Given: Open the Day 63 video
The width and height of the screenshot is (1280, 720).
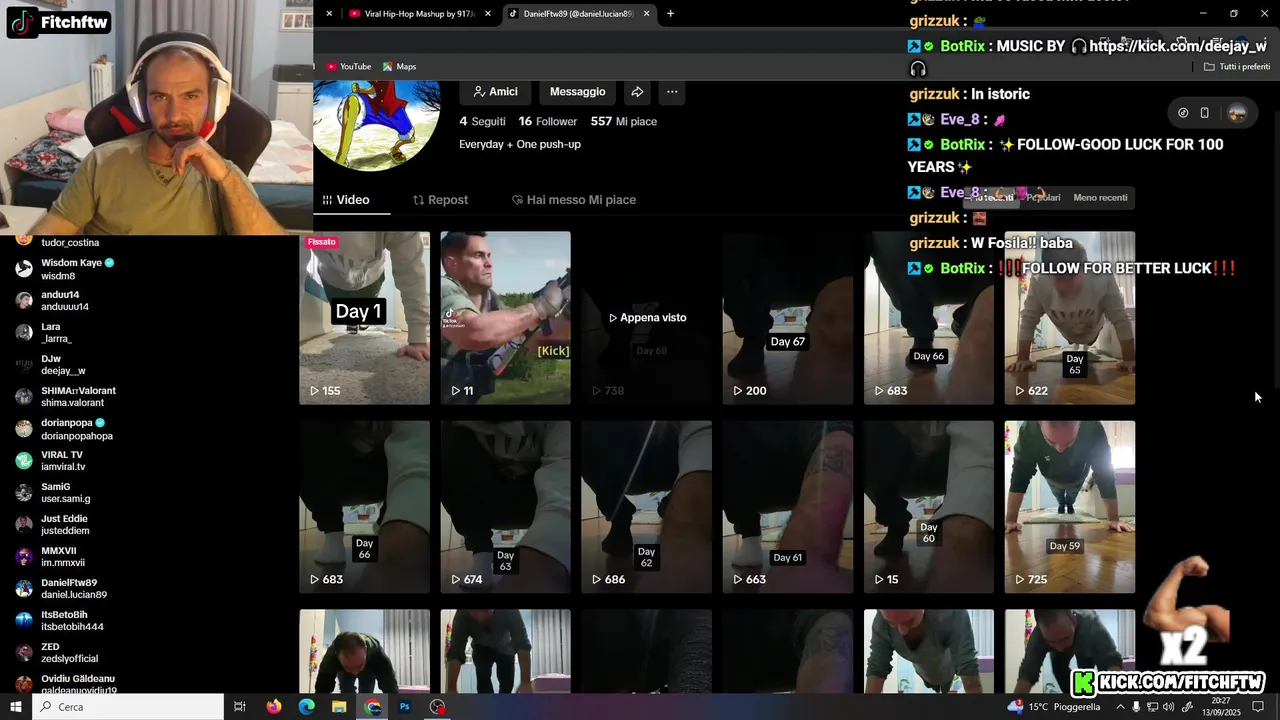Looking at the screenshot, I should [x=506, y=507].
